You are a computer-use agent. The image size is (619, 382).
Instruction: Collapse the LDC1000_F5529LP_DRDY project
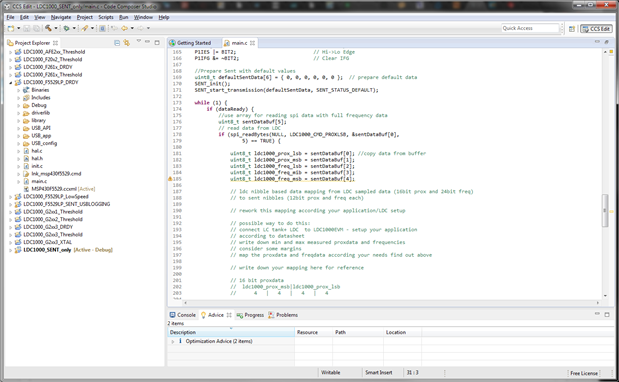pos(10,82)
